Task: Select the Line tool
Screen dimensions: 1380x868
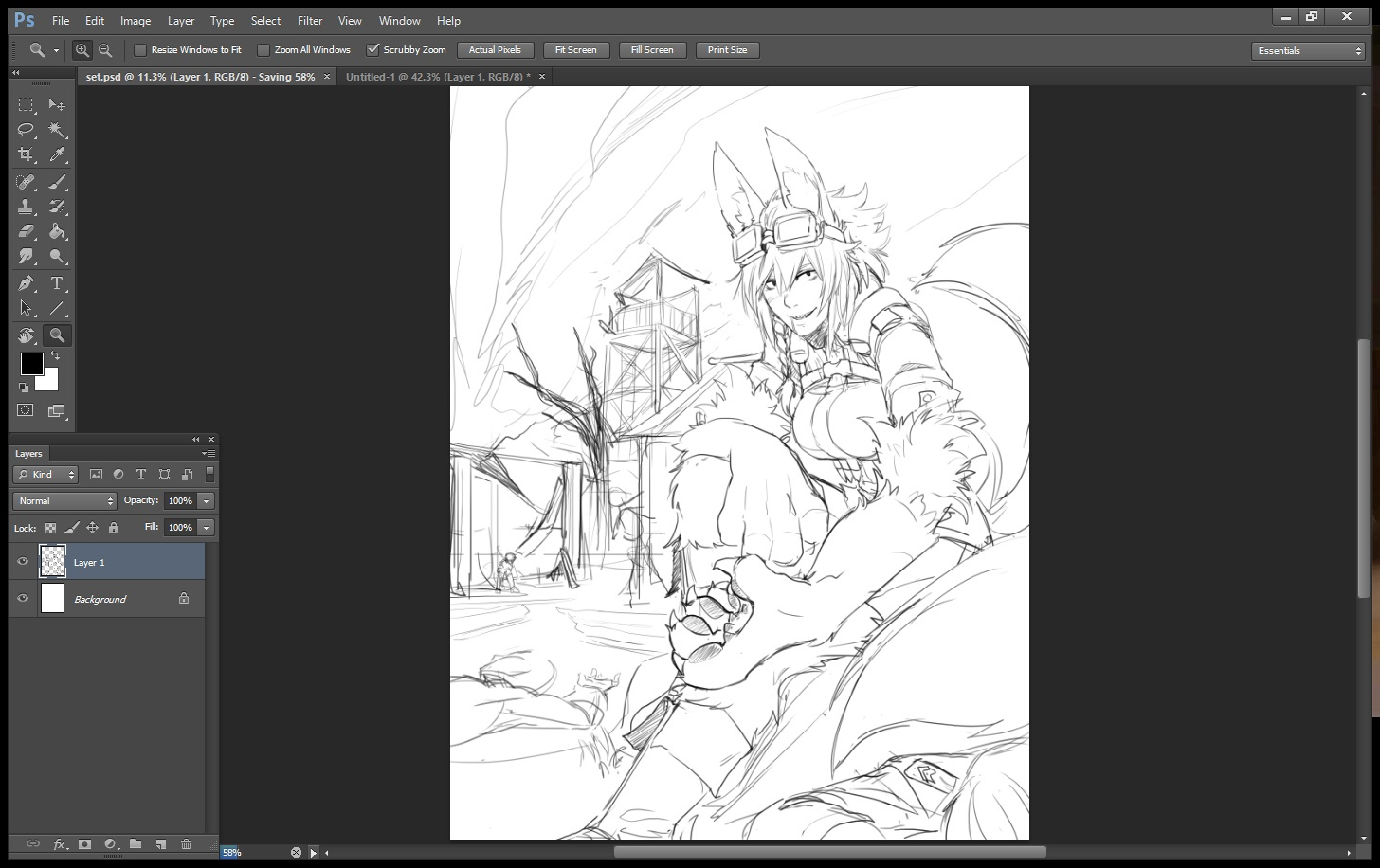Action: [x=57, y=308]
